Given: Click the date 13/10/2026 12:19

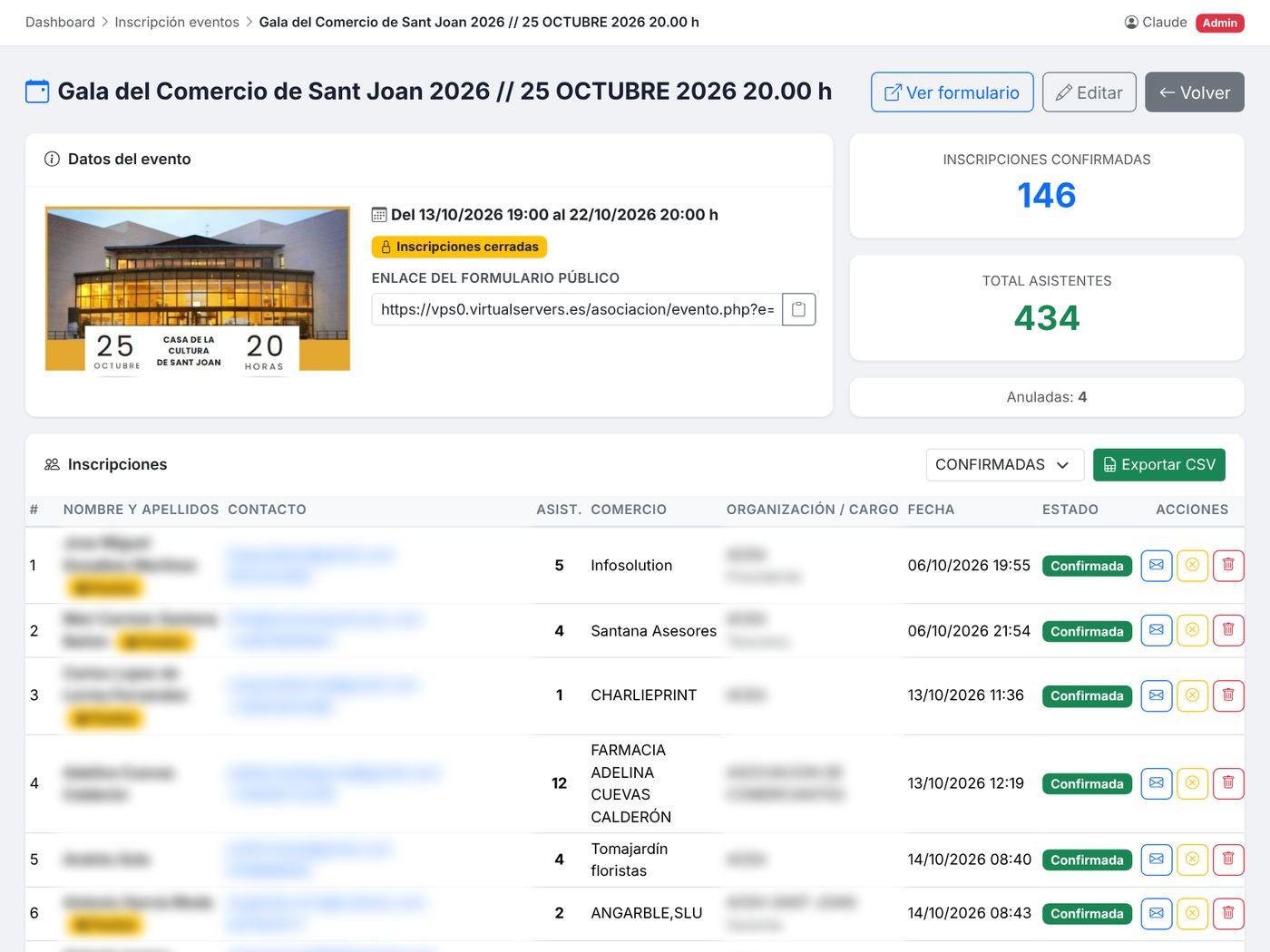Looking at the screenshot, I should click(x=966, y=783).
